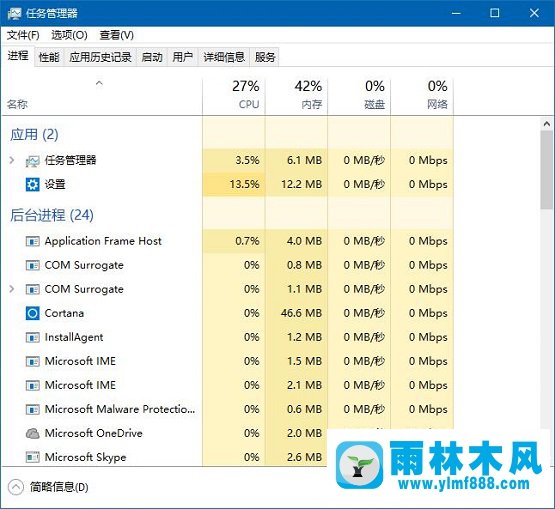This screenshot has width=555, height=509.
Task: Click the 3.5% CPU value for 任务管理器
Action: [x=247, y=160]
